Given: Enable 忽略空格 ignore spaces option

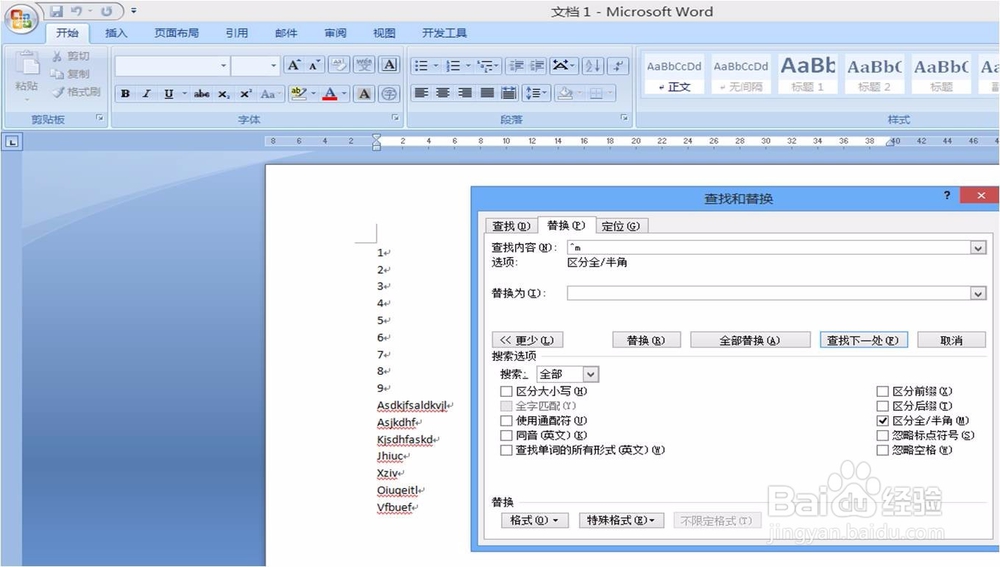Looking at the screenshot, I should [x=883, y=450].
